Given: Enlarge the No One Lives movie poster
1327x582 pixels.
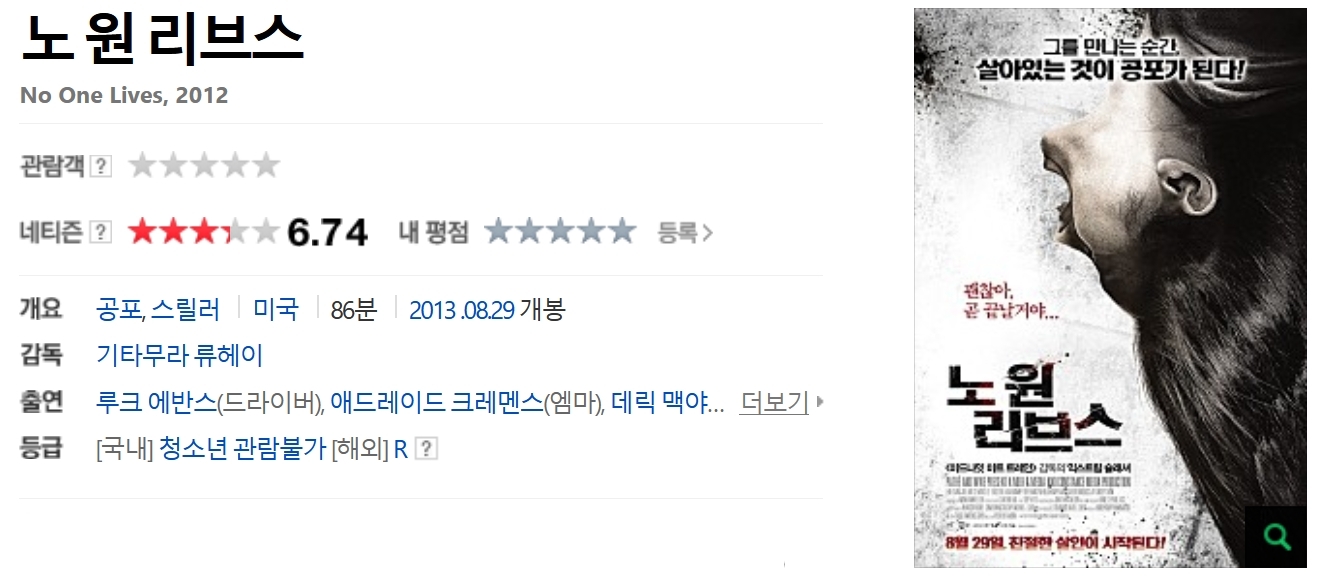Looking at the screenshot, I should pos(1110,288).
